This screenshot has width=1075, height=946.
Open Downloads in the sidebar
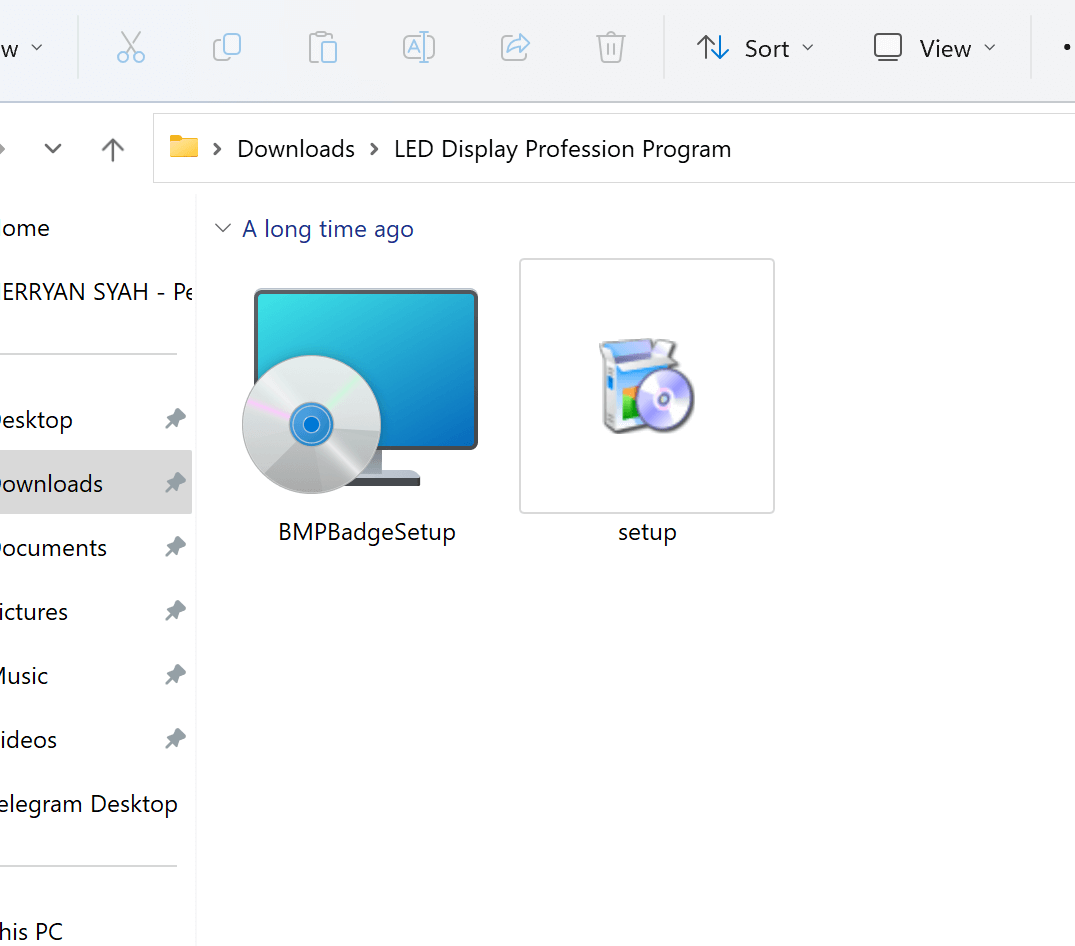click(52, 484)
